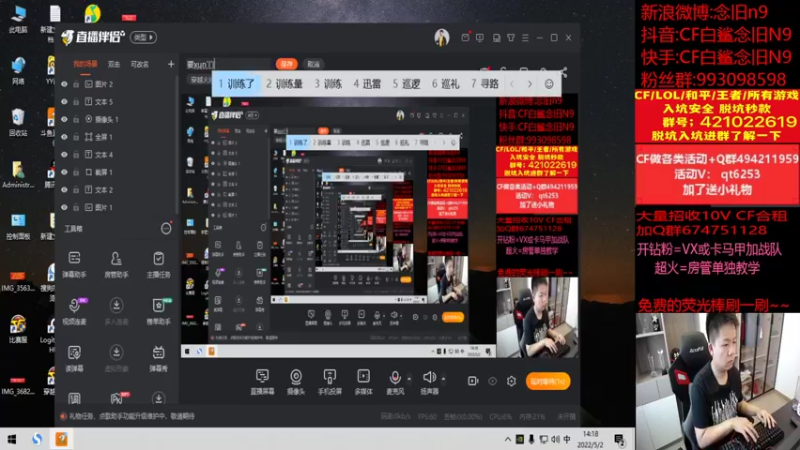Open settings gear near start button

(x=511, y=381)
